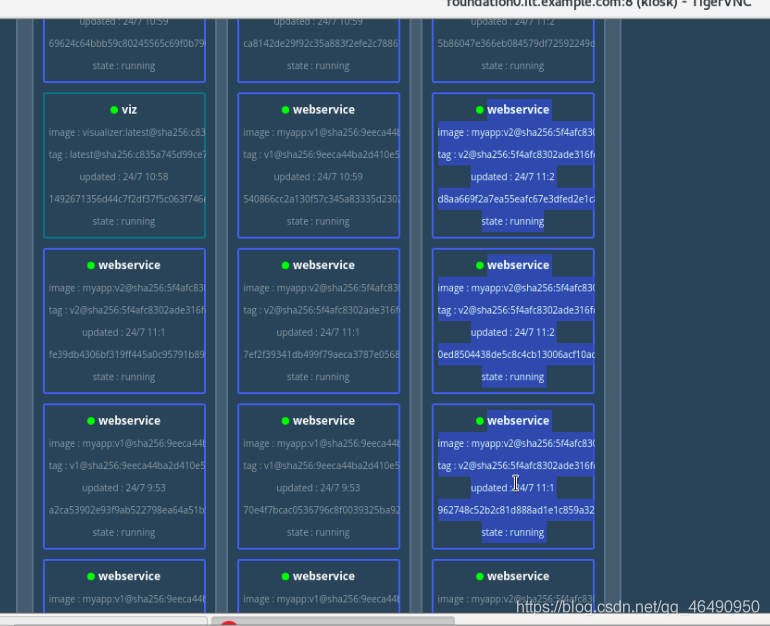Click container ID 7ef2f39341db499f79aeca3787e0568
Image resolution: width=770 pixels, height=626 pixels.
point(321,354)
